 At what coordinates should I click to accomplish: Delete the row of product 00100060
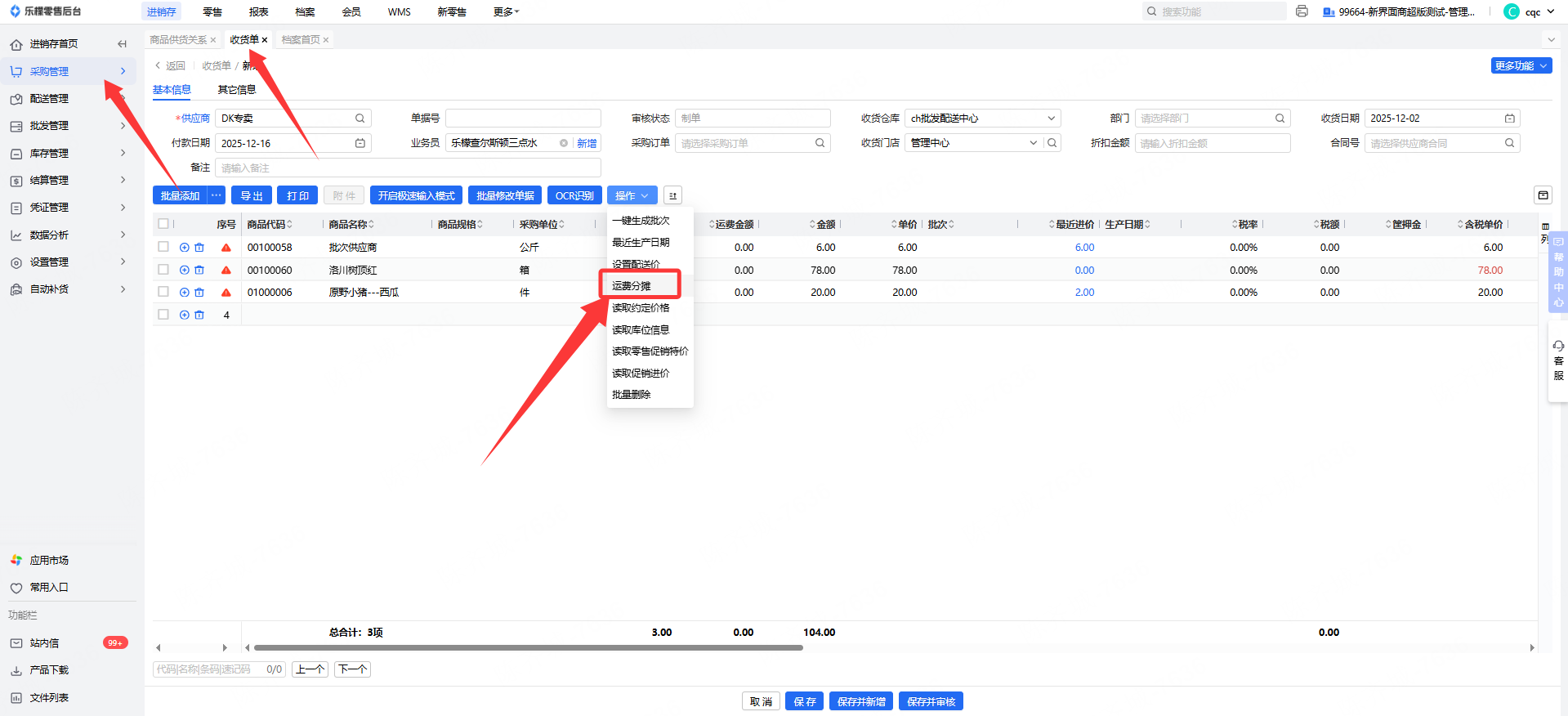coord(199,270)
